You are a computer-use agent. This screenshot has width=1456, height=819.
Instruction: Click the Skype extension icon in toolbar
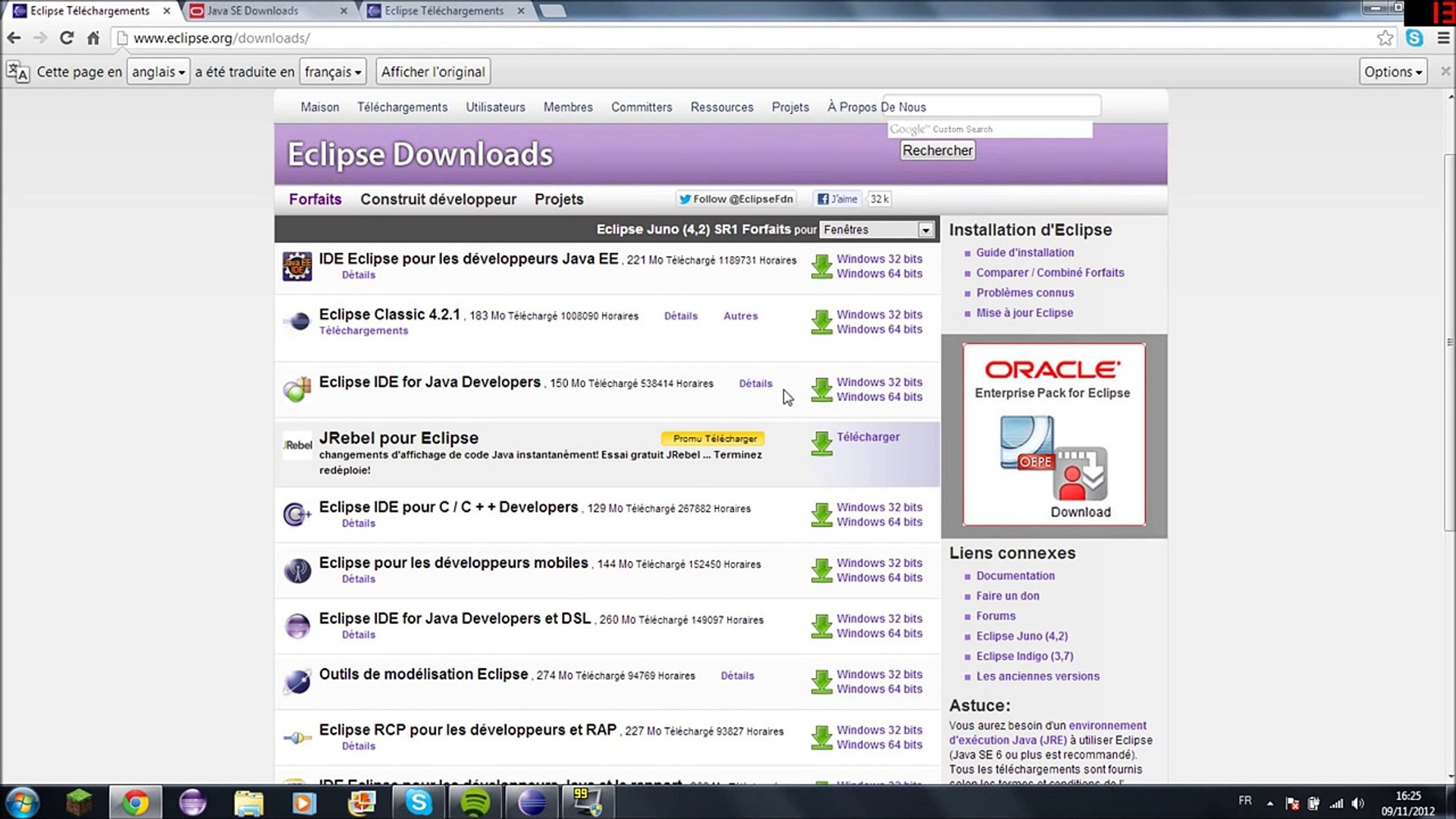[1414, 38]
